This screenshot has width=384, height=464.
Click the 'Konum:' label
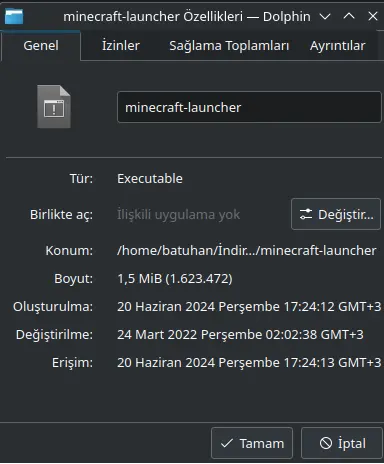coord(69,250)
